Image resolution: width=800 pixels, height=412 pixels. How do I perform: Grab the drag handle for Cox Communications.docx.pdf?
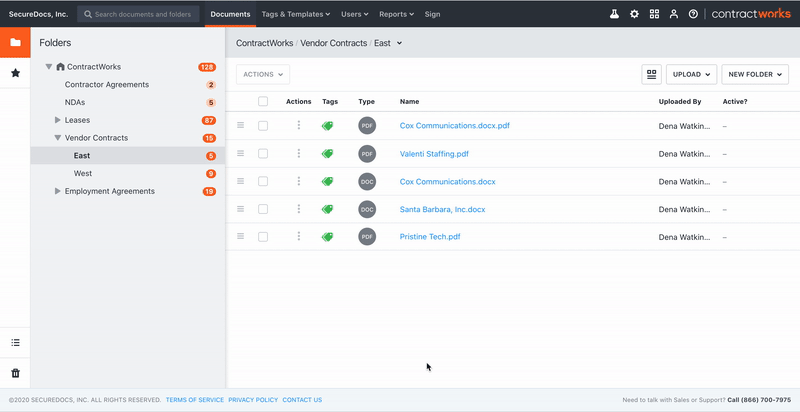click(x=240, y=125)
